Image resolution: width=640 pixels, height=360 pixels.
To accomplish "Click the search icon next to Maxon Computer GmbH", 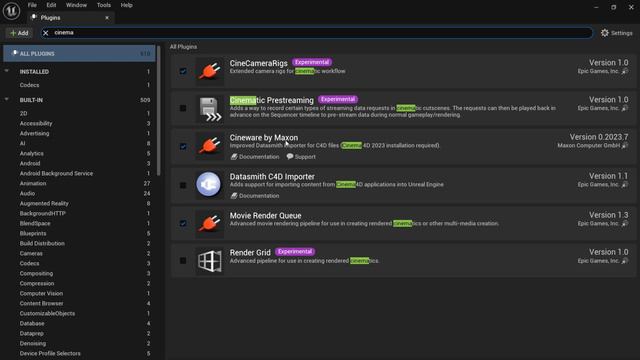I will pos(624,146).
